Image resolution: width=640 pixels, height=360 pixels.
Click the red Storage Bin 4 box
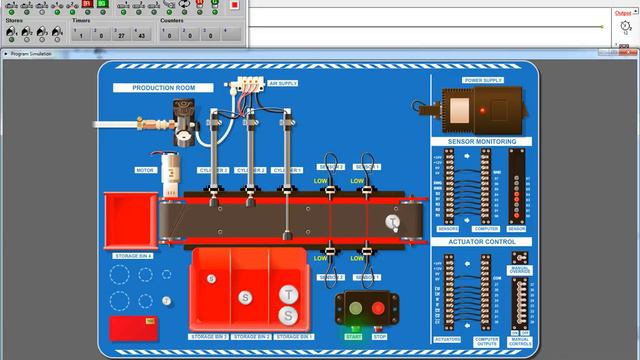pos(131,220)
